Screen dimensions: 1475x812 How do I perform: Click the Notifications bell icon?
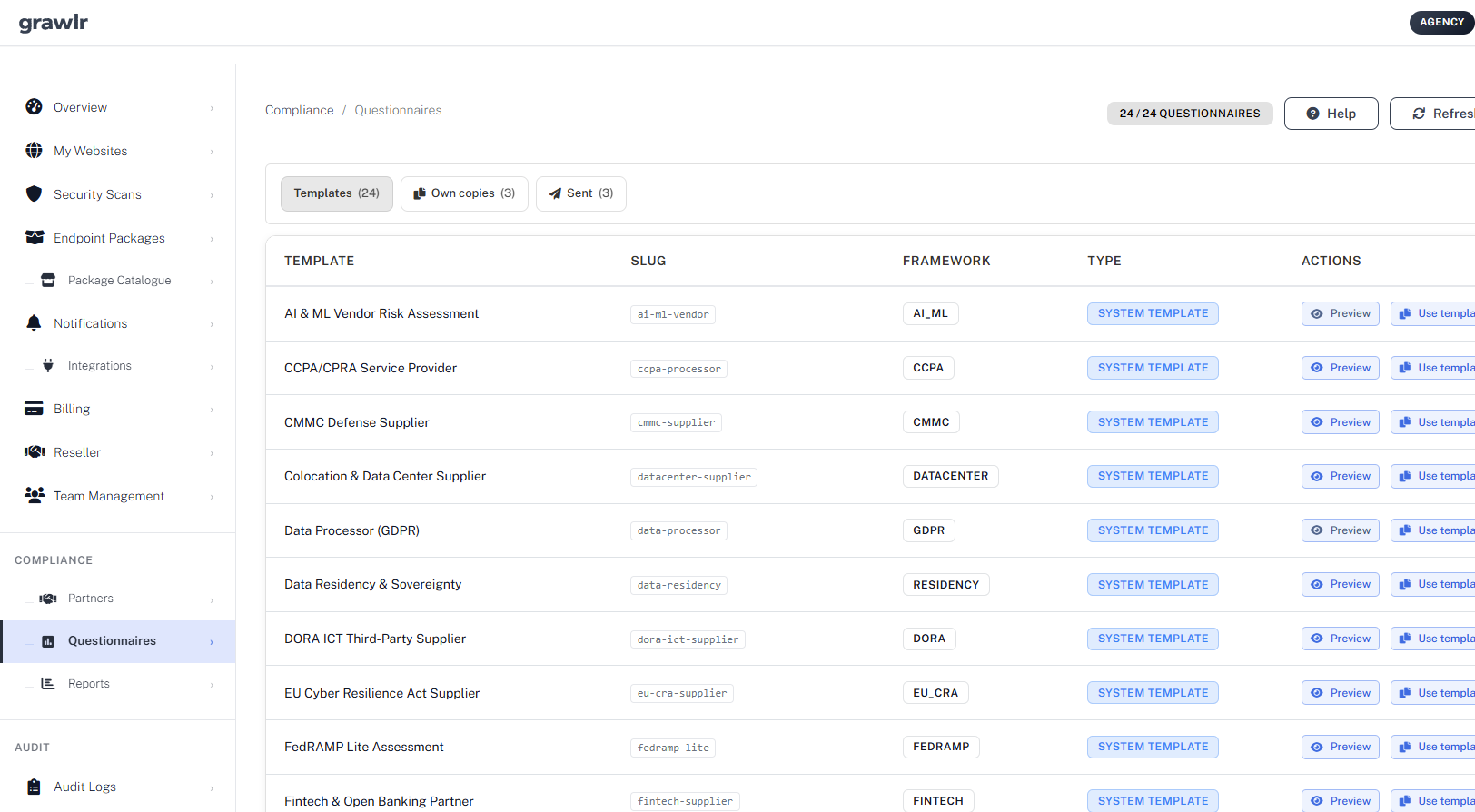click(34, 322)
